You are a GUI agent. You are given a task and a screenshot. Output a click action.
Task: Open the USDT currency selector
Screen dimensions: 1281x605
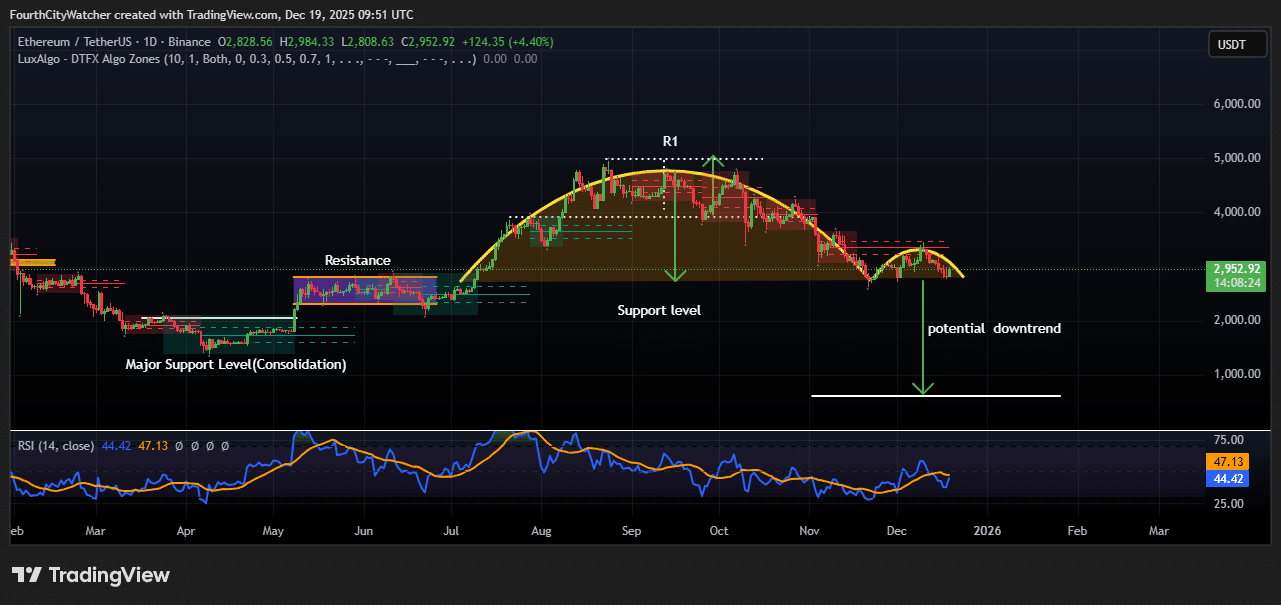pyautogui.click(x=1237, y=44)
